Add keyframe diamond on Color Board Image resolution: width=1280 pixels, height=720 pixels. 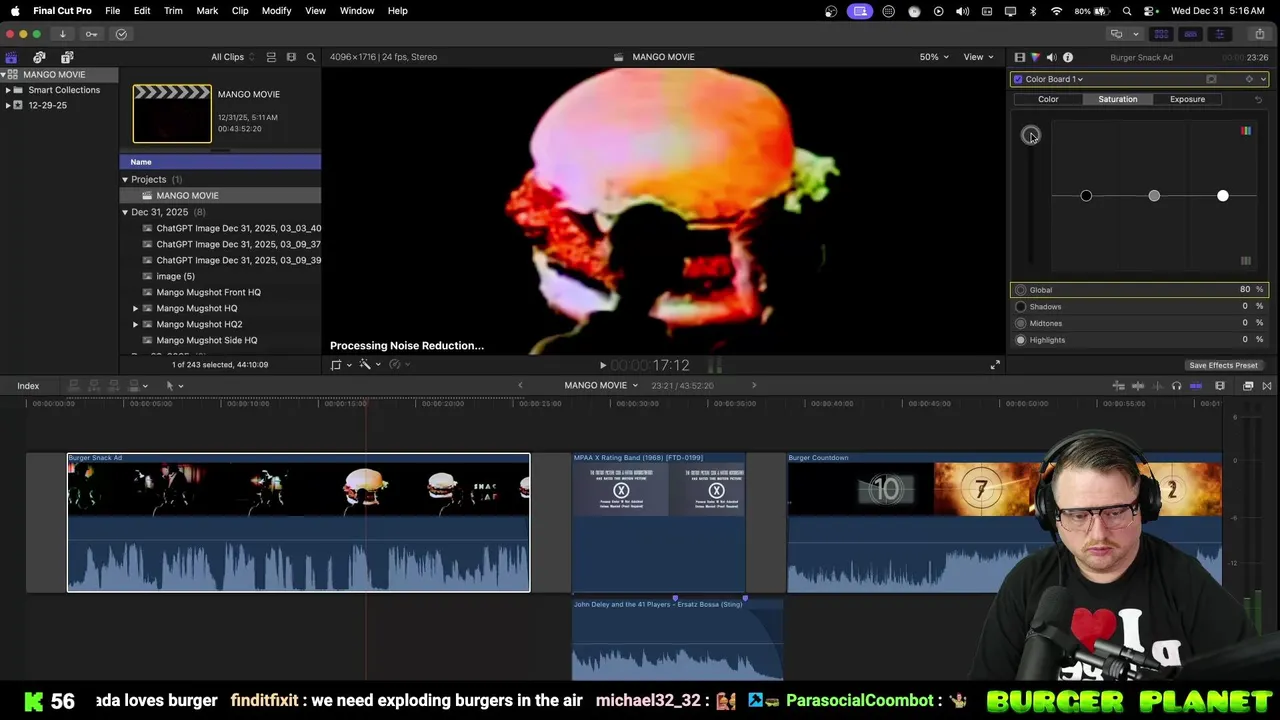tap(1248, 79)
